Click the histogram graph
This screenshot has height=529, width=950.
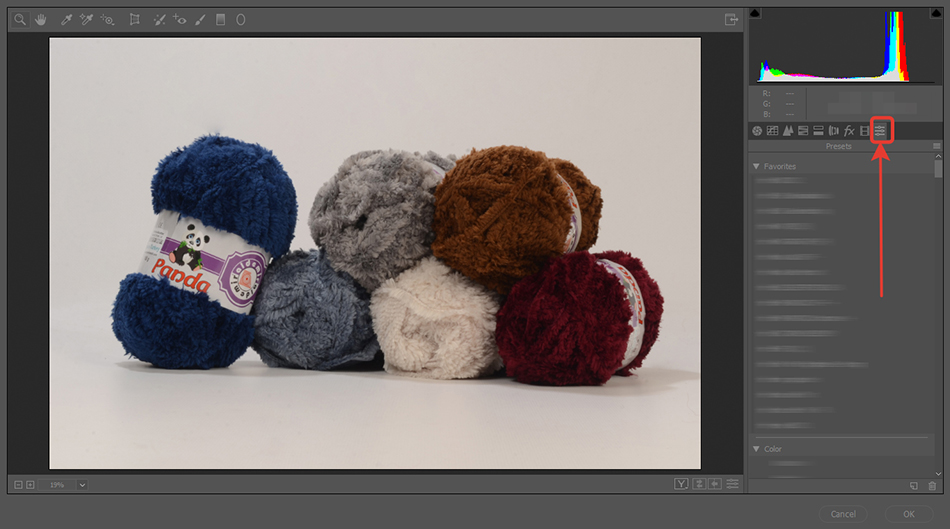click(845, 46)
